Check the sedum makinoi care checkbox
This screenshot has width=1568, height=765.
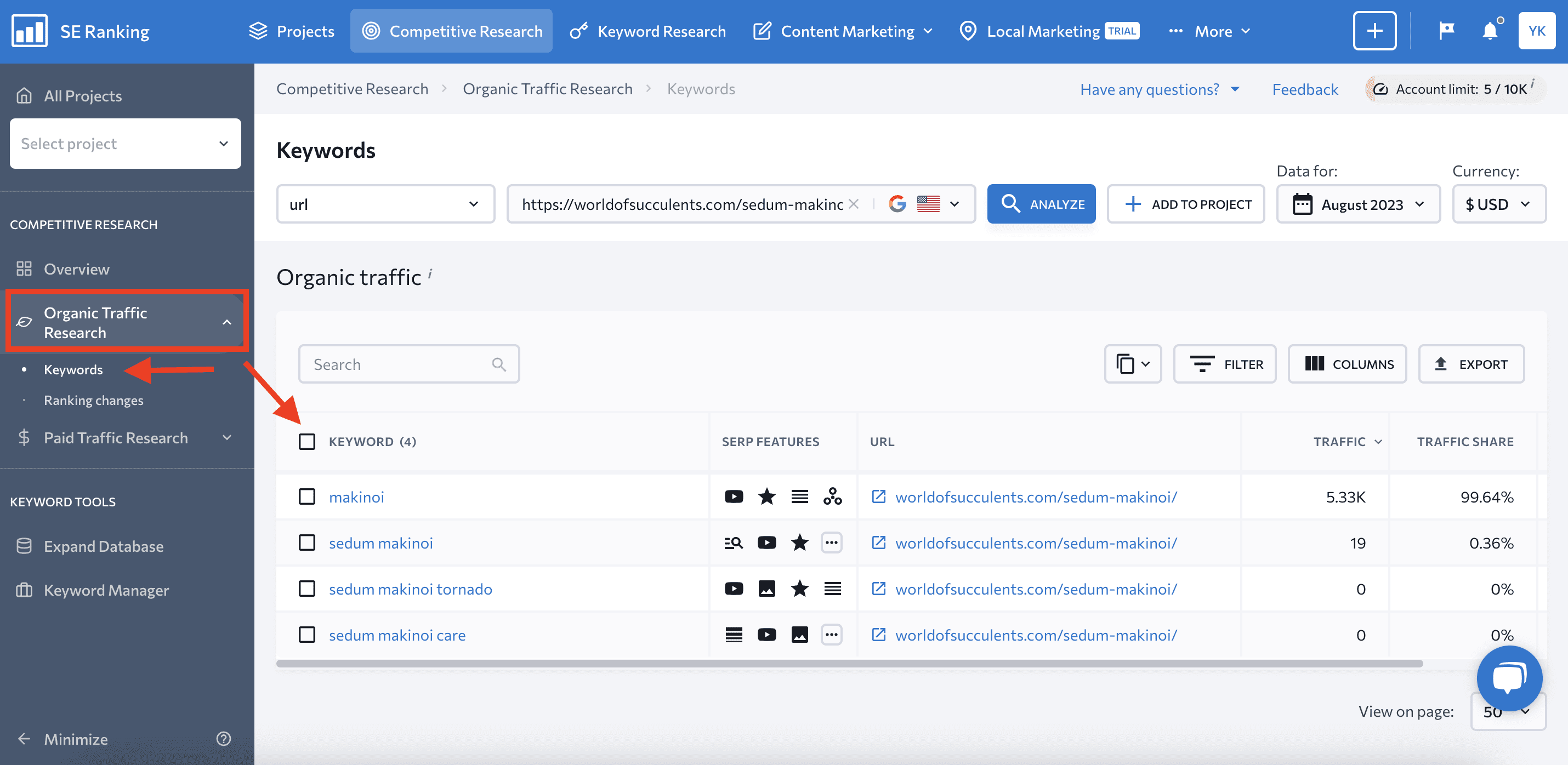(x=307, y=635)
